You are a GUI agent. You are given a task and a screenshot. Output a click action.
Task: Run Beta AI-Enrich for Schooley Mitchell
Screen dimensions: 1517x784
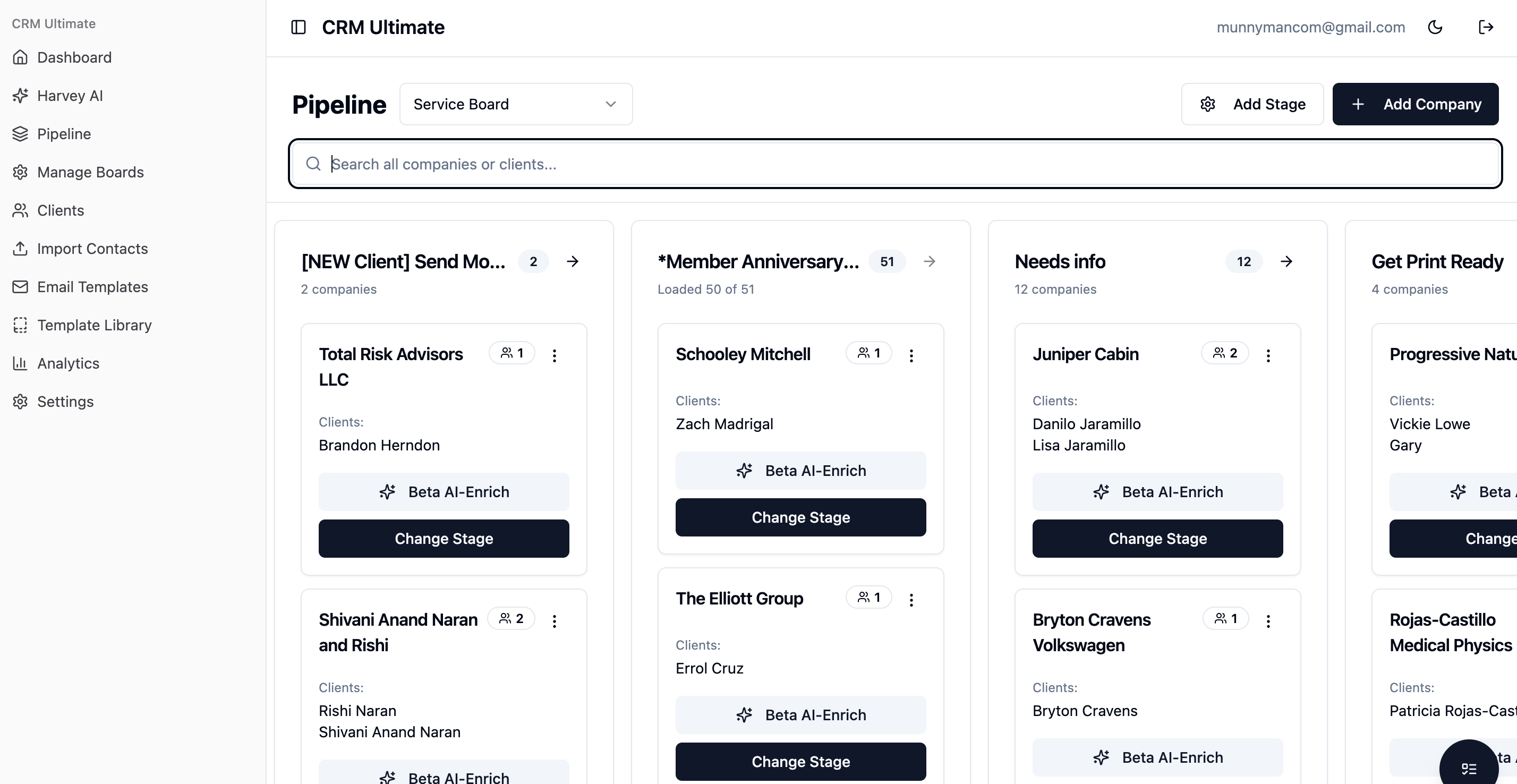point(801,471)
